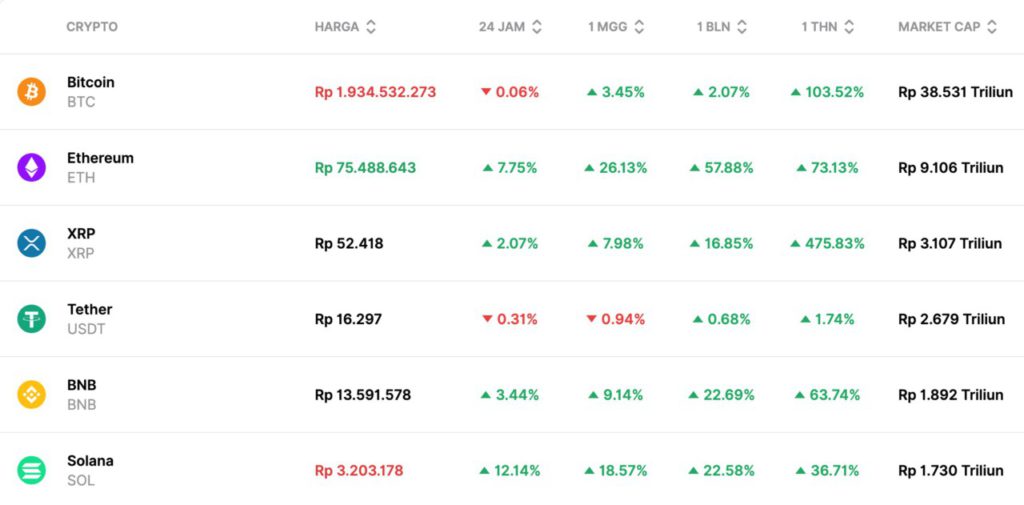The image size is (1024, 505).
Task: Sort the table by HARGA price arrows
Action: (x=371, y=27)
